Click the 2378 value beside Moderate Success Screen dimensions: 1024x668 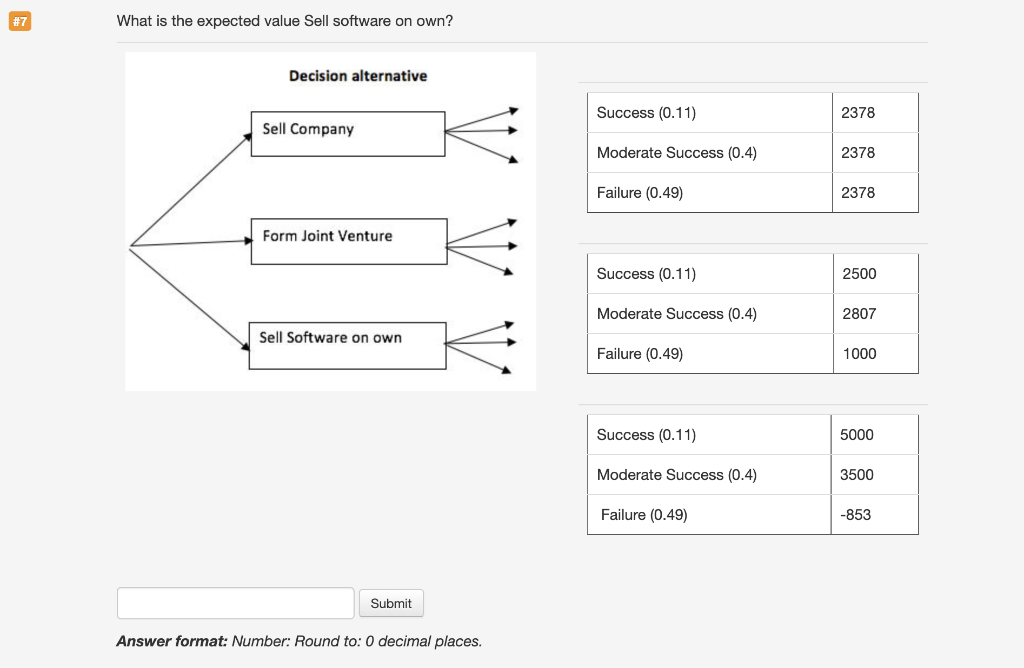[x=857, y=152]
